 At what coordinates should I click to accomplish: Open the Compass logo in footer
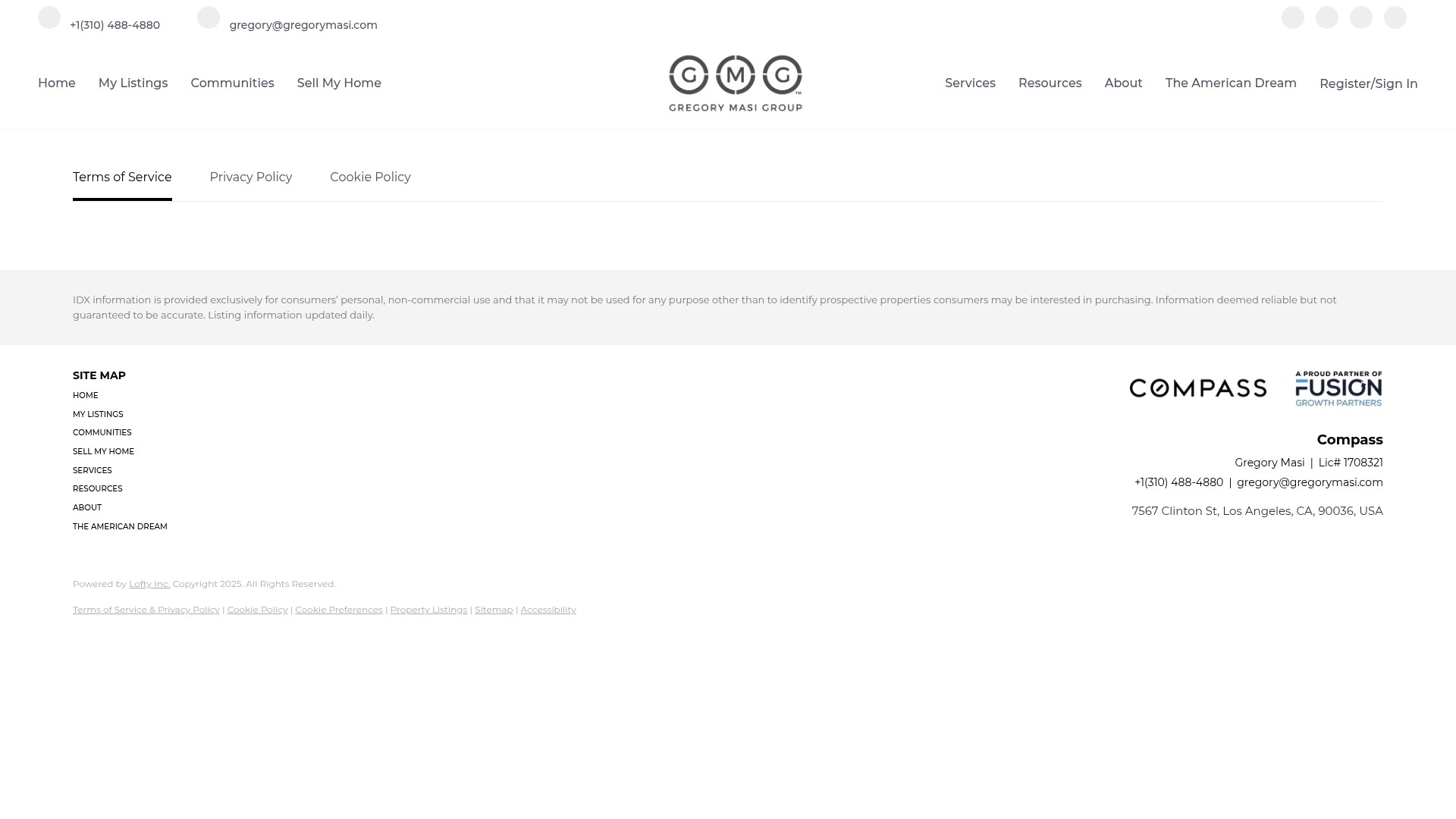coord(1198,388)
